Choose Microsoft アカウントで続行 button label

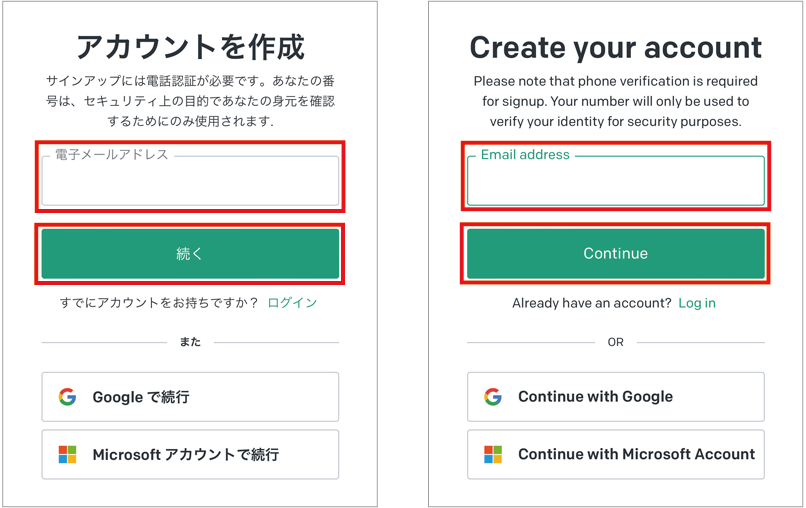point(186,455)
